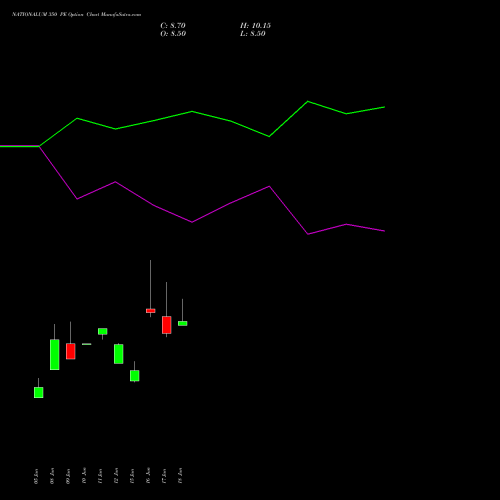The image size is (500, 500).
Task: Click the 10 Jan date label
Action: pos(84,475)
